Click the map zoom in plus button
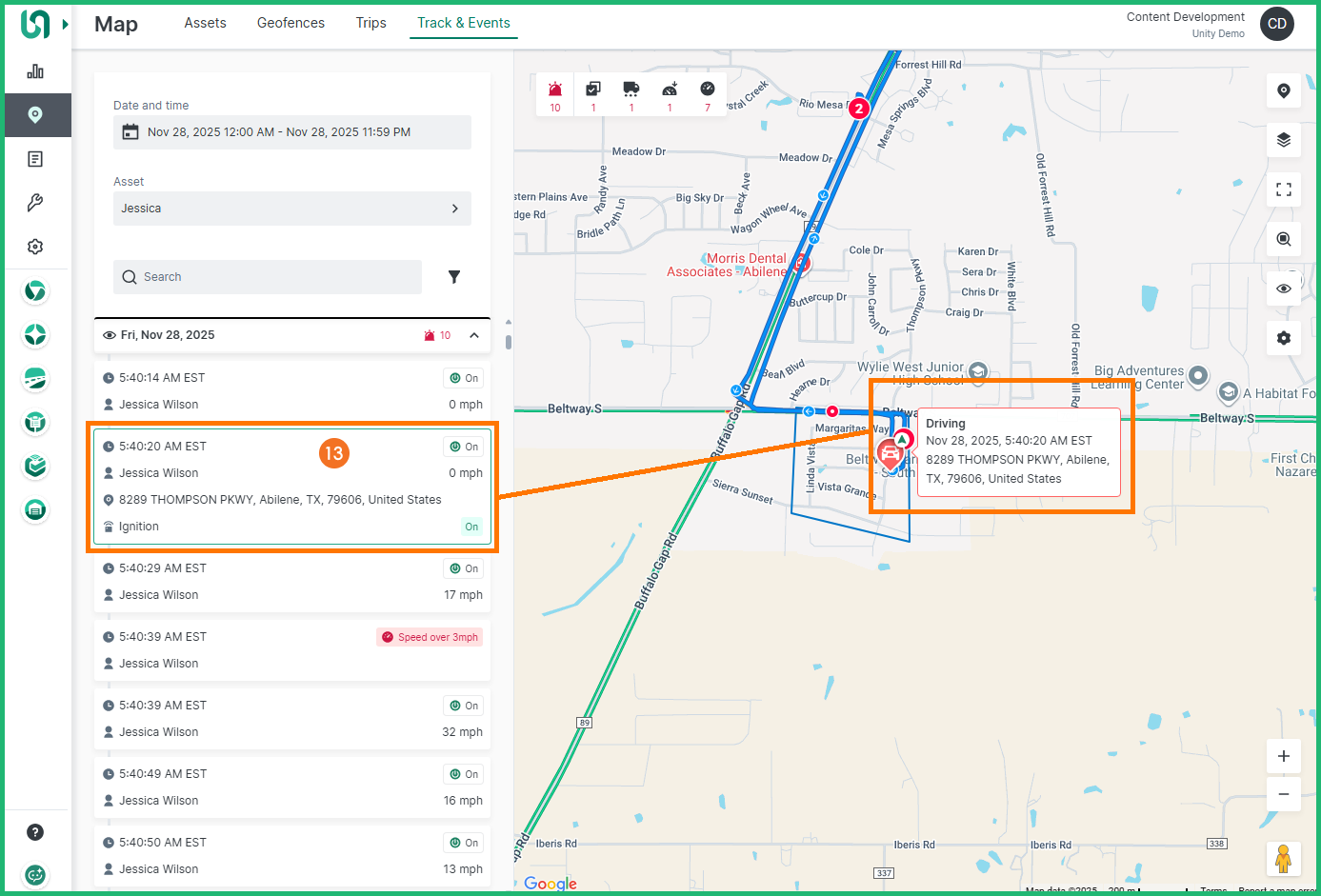This screenshot has height=896, width=1321. [1283, 756]
